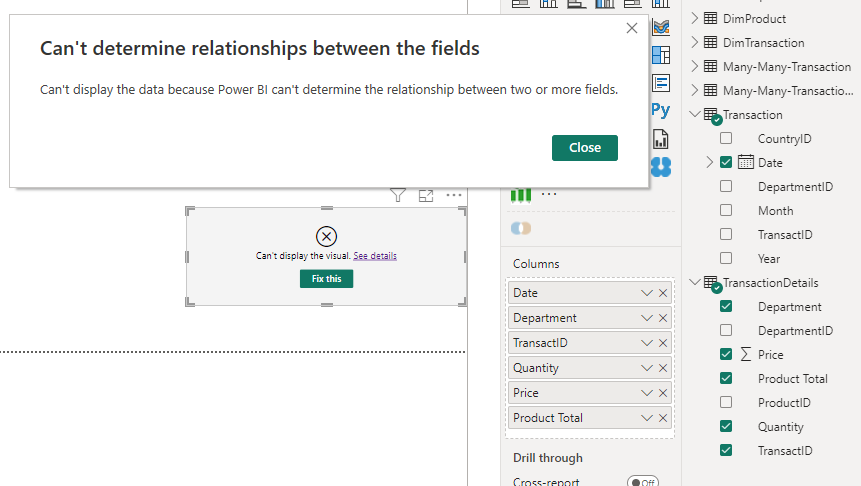The height and width of the screenshot is (486, 861).
Task: Remove TransactID from Columns well
Action: point(663,343)
